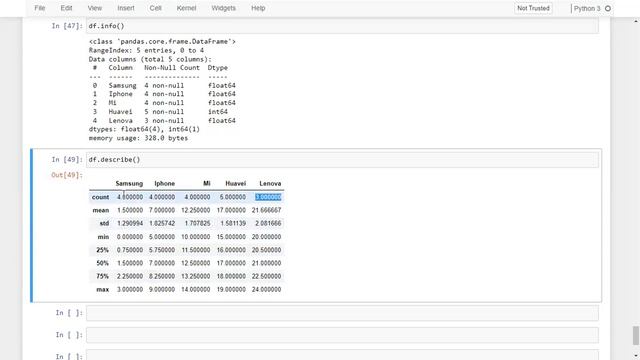This screenshot has height=360, width=640.
Task: Open the Widgets menu
Action: tap(223, 8)
